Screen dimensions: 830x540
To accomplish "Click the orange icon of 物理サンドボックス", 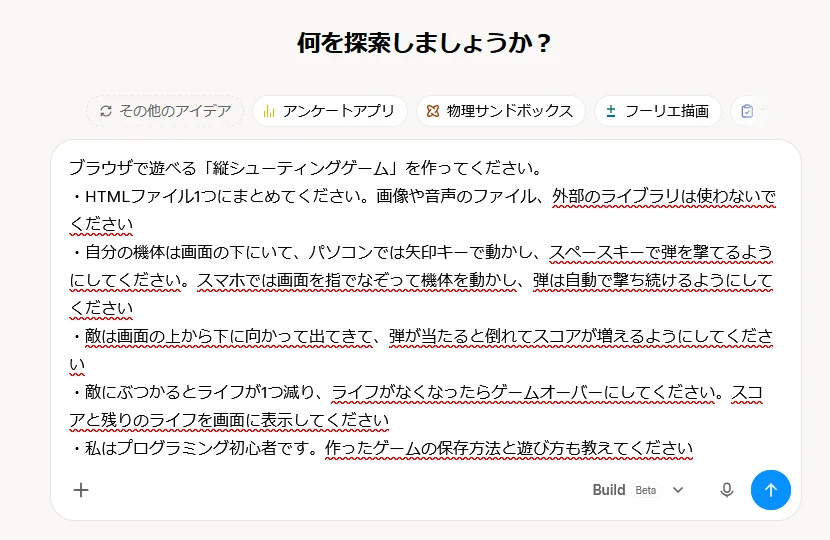I will point(433,111).
